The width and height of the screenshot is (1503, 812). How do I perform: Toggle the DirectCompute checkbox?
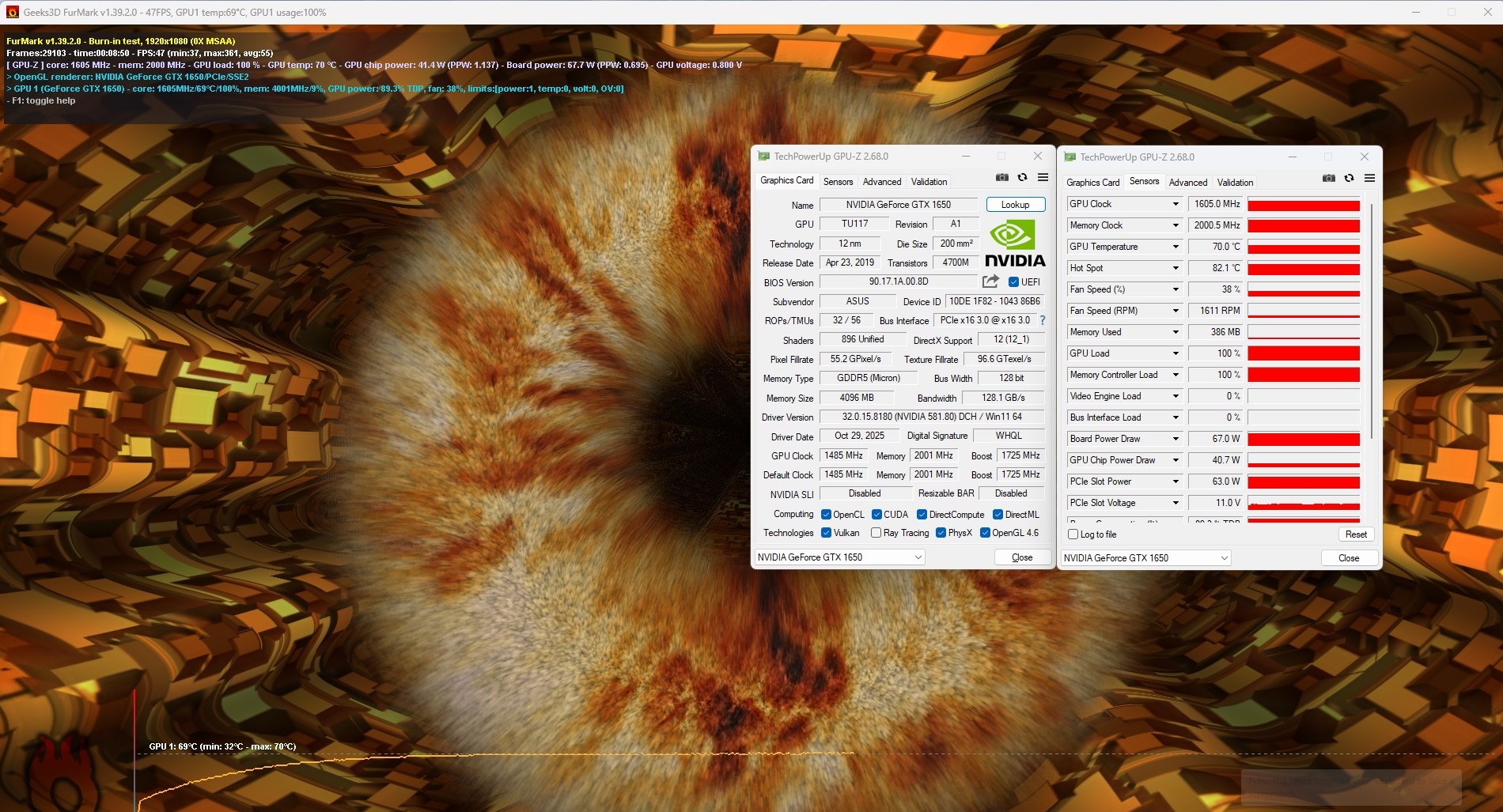[x=922, y=515]
